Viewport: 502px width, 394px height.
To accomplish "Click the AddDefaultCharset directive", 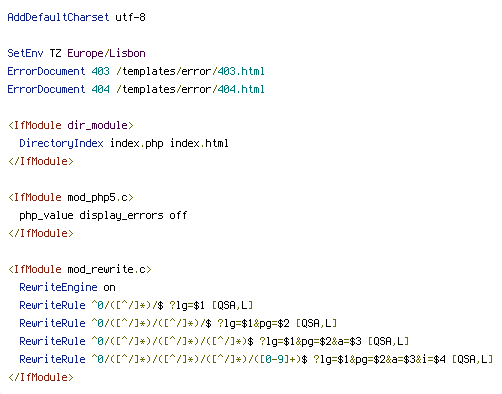I will coord(58,17).
